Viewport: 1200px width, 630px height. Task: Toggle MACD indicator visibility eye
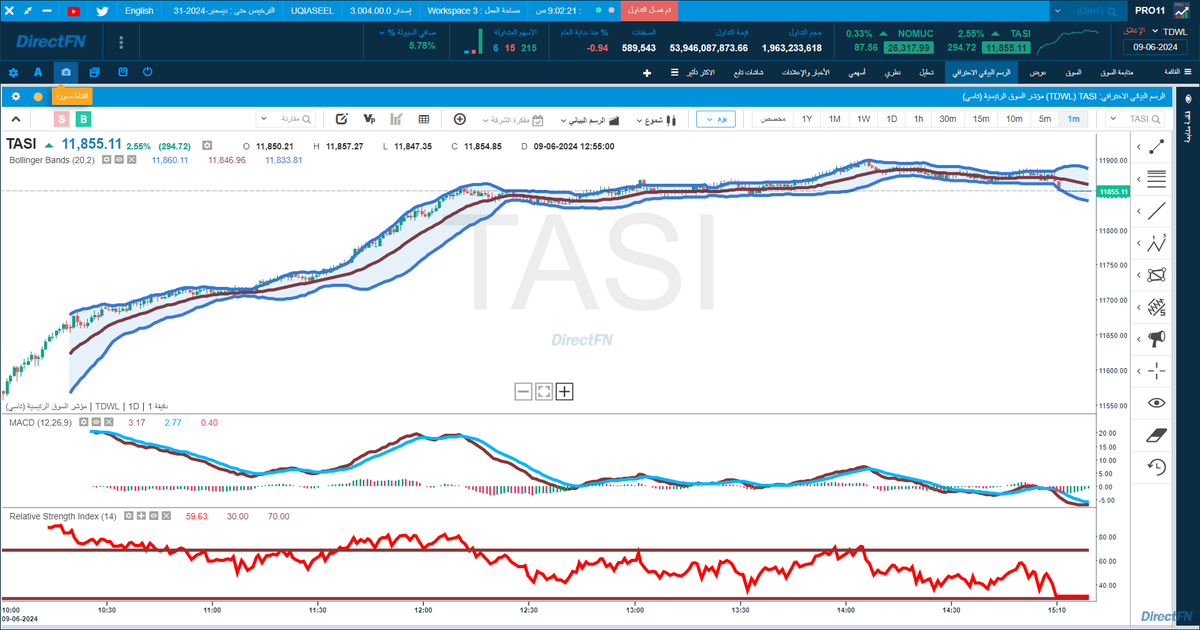pos(95,423)
